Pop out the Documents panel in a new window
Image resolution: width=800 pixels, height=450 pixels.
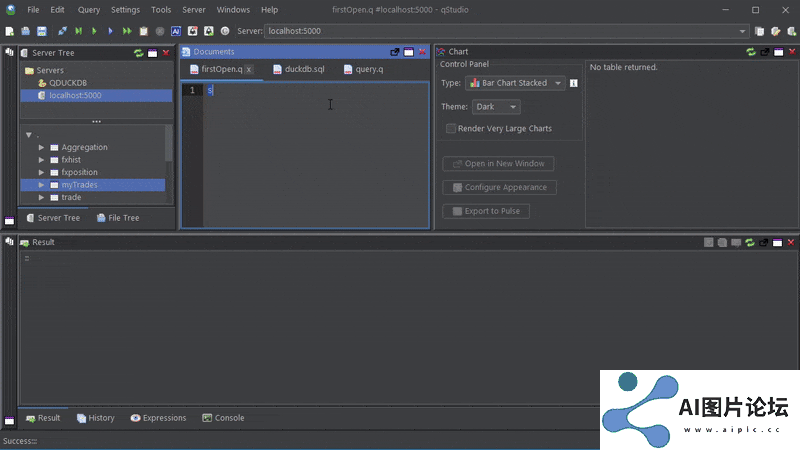tap(394, 52)
